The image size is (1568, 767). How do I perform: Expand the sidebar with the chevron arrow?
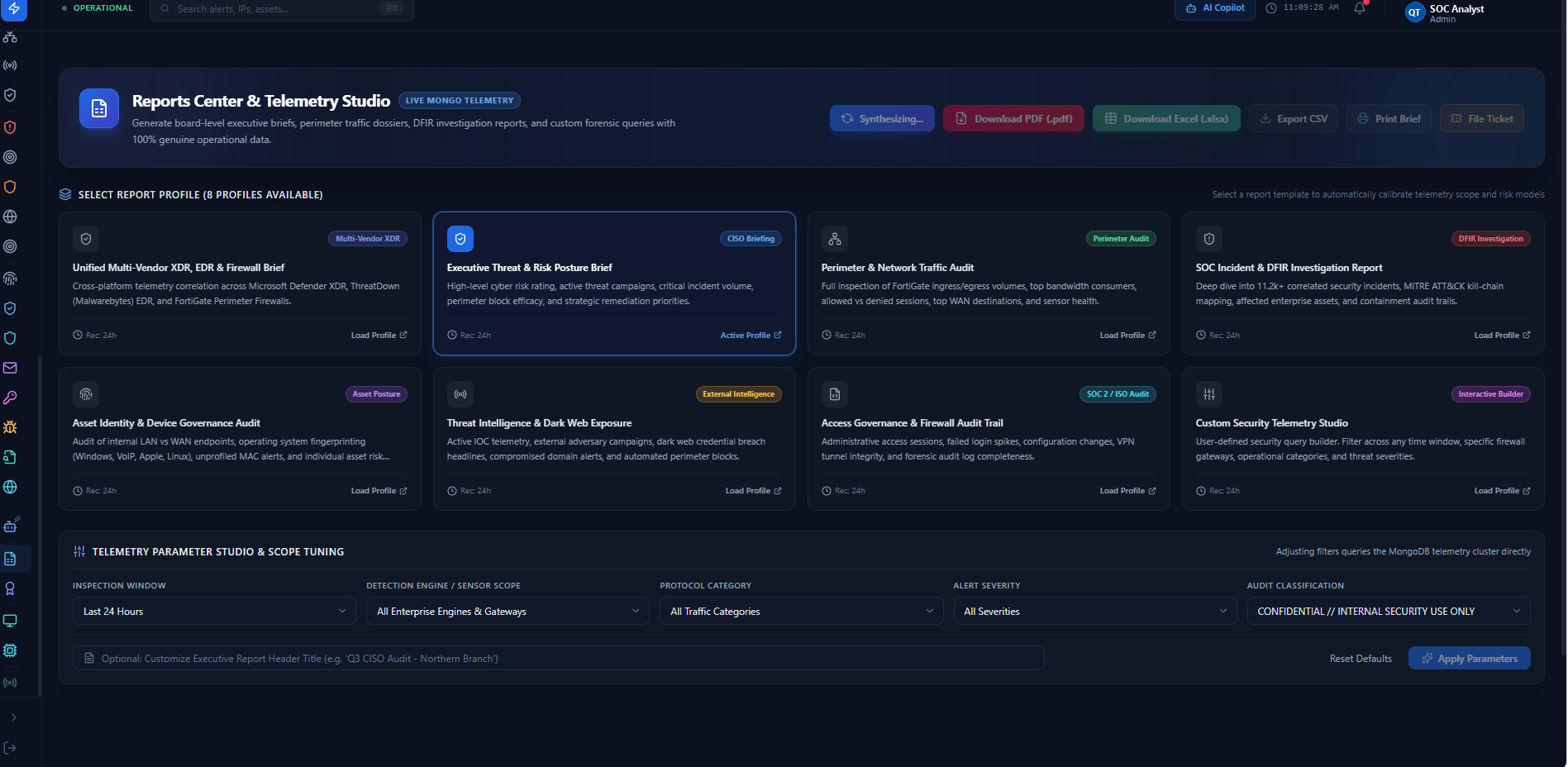[13, 717]
